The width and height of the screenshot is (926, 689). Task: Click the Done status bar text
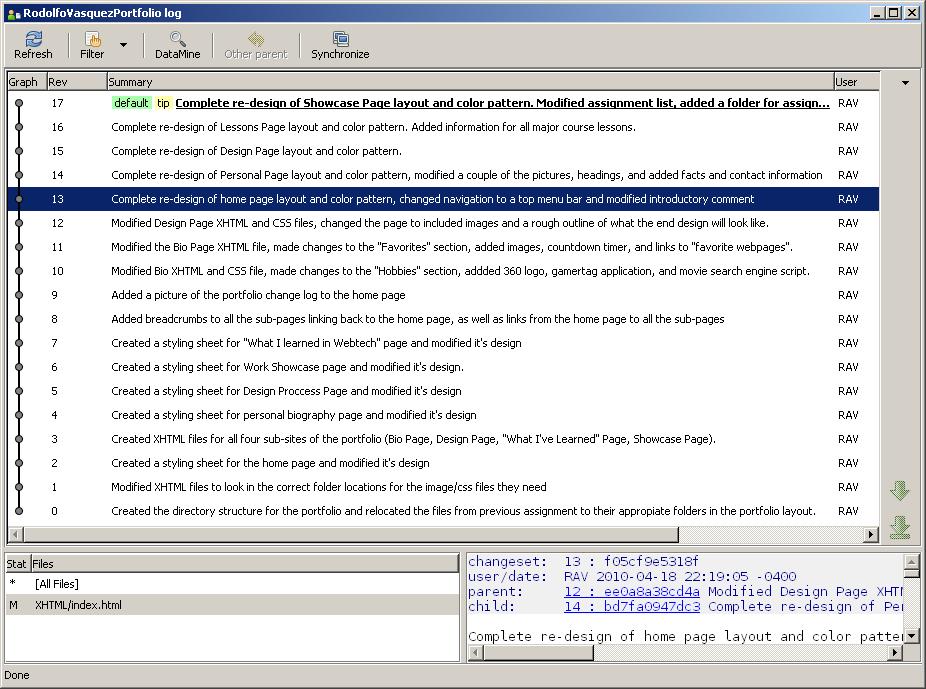coord(17,675)
